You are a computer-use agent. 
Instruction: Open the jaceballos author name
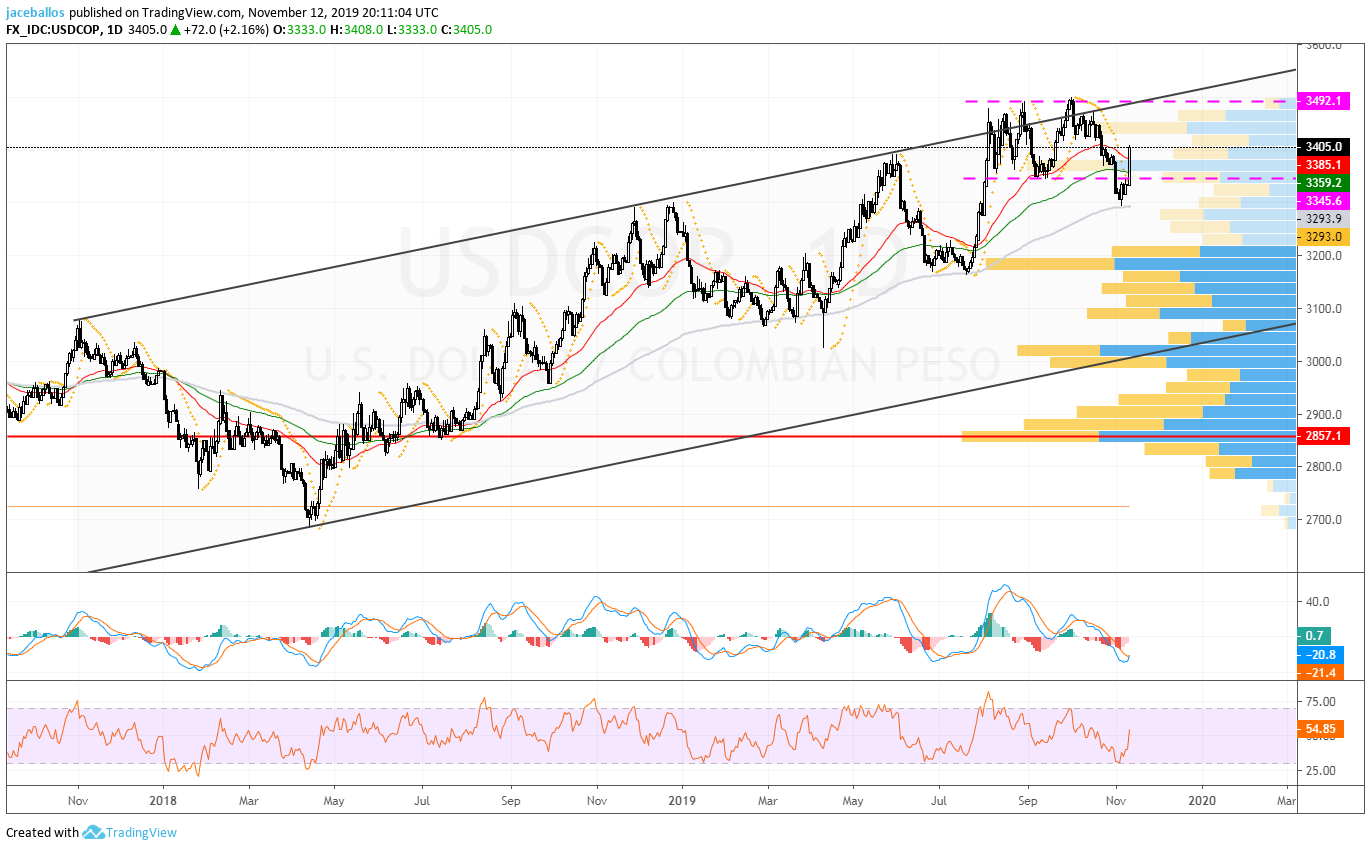[x=36, y=13]
